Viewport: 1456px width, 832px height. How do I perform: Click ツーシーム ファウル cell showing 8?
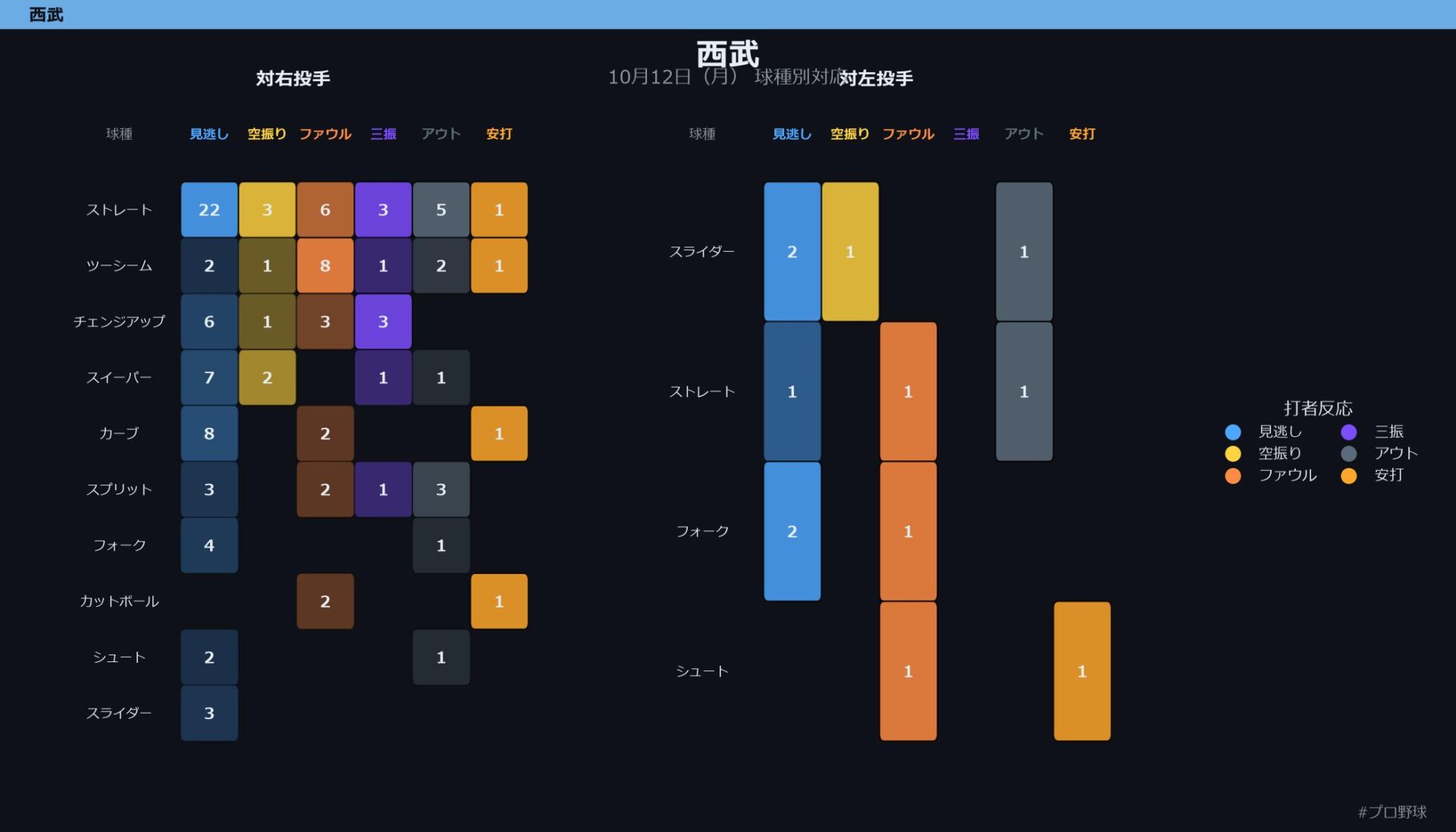click(x=325, y=265)
